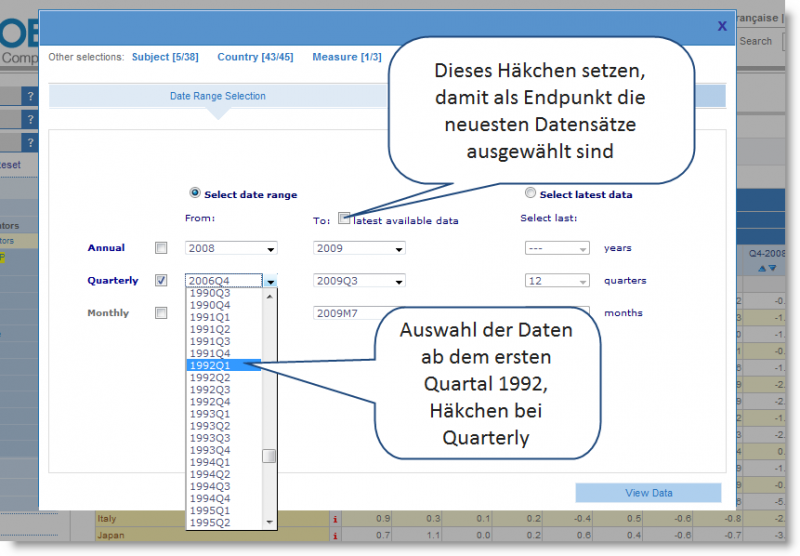Open the Subject [5/38] selection
Image resolution: width=800 pixels, height=556 pixels.
coord(163,57)
